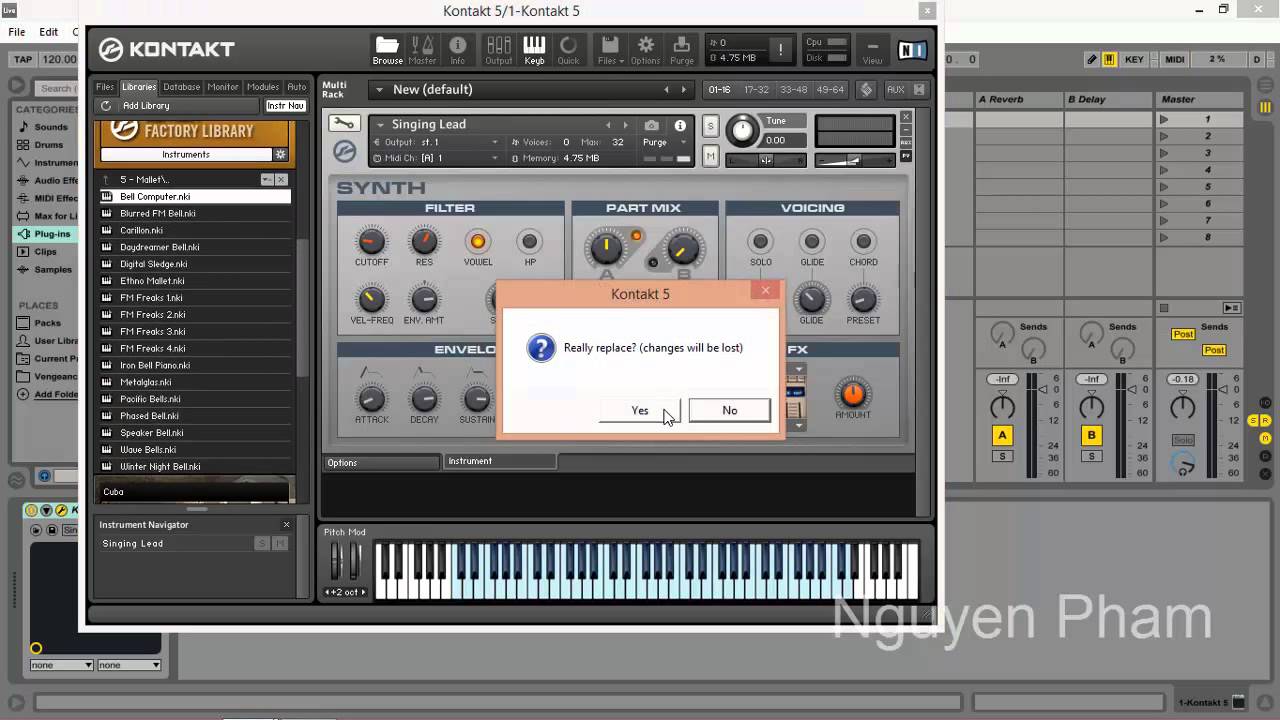Toggle the AUX sends button
The image size is (1280, 720).
pyautogui.click(x=895, y=90)
